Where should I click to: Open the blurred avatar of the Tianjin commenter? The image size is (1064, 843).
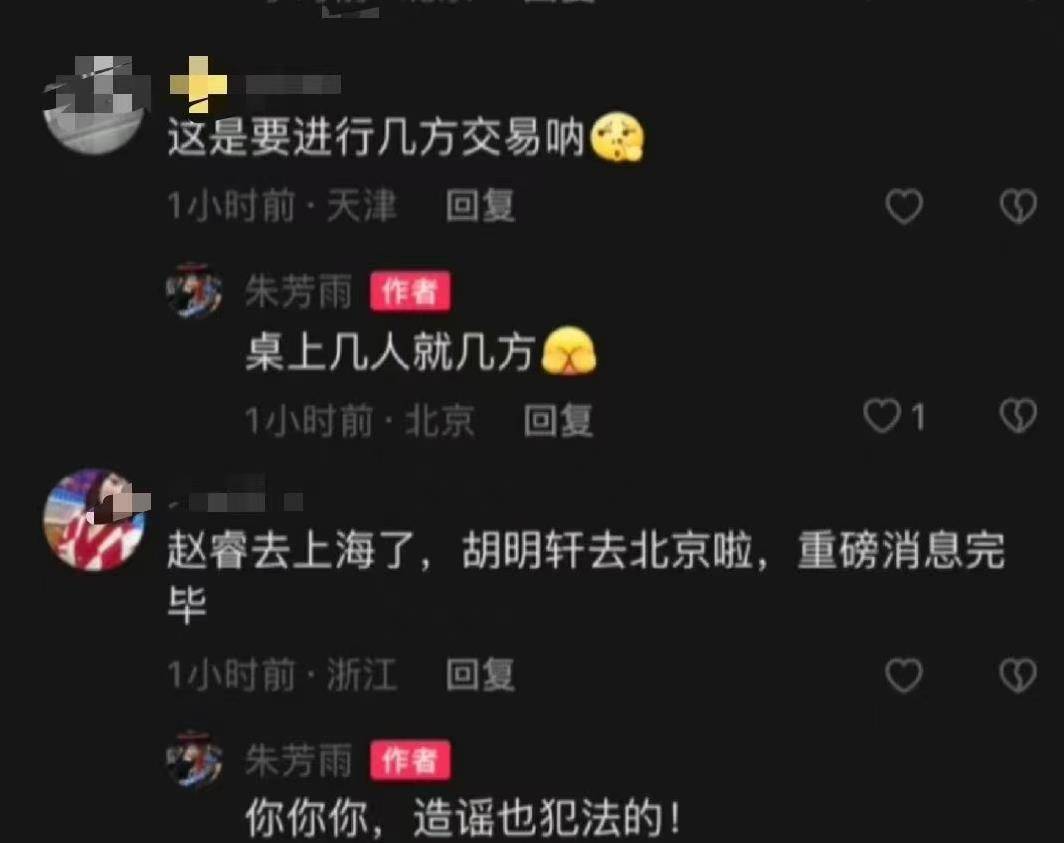pos(95,105)
